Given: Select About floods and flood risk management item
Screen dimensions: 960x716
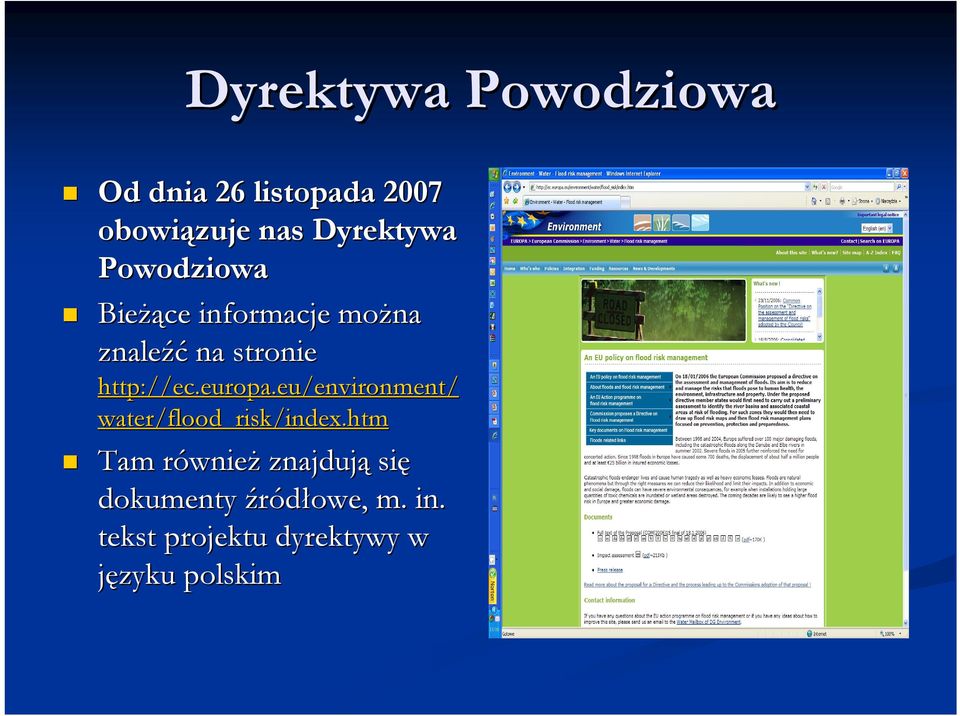Looking at the screenshot, I should pyautogui.click(x=629, y=387).
